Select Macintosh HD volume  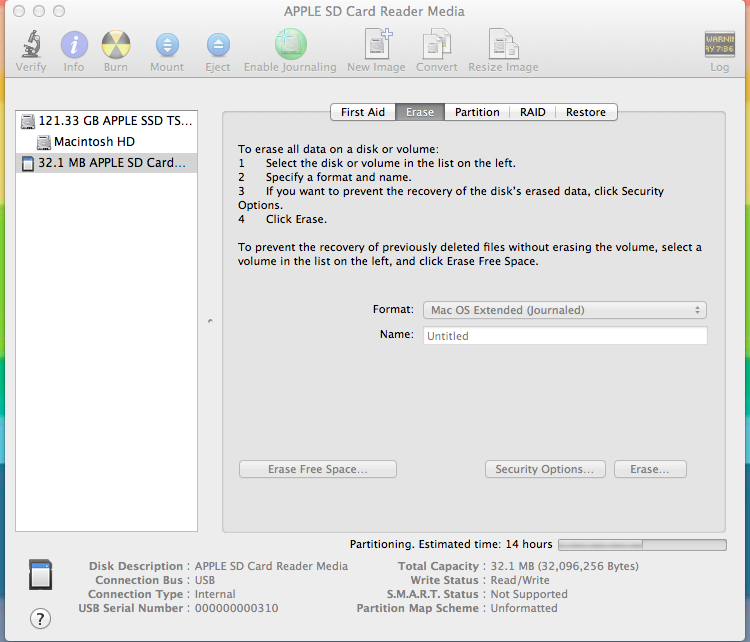pyautogui.click(x=106, y=142)
